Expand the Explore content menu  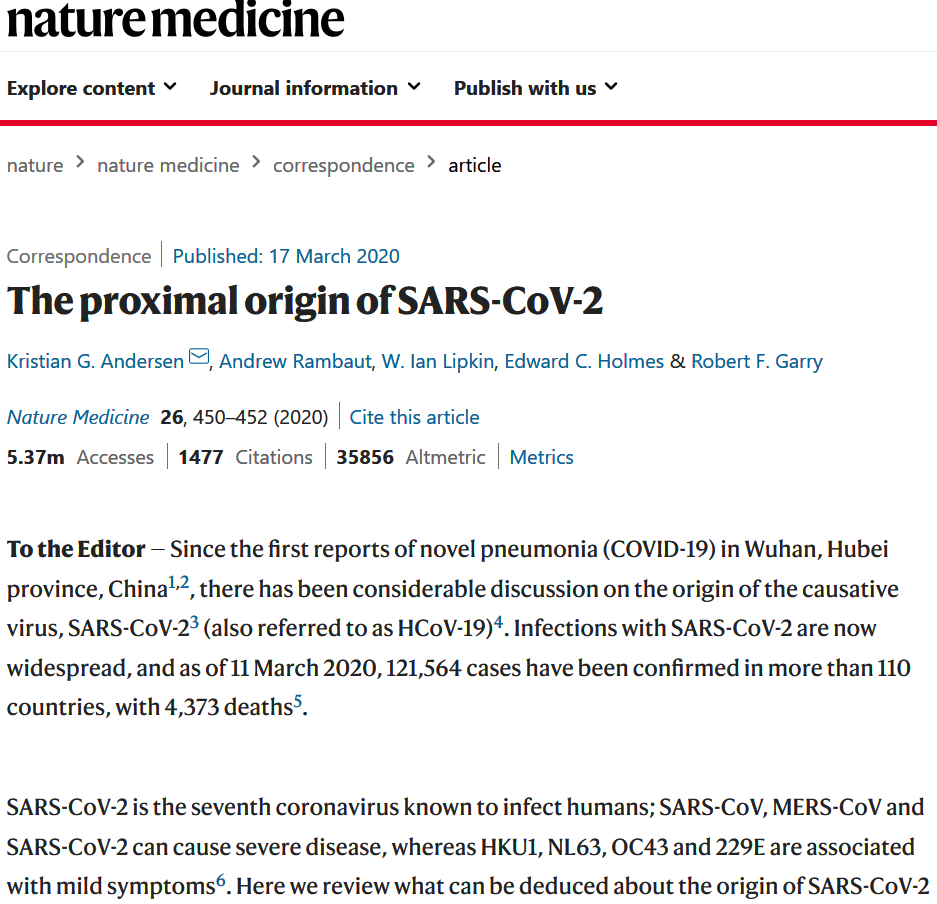click(x=91, y=88)
